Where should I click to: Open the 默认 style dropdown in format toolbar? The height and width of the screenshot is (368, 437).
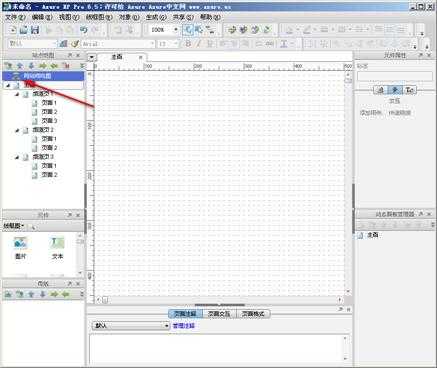point(54,44)
